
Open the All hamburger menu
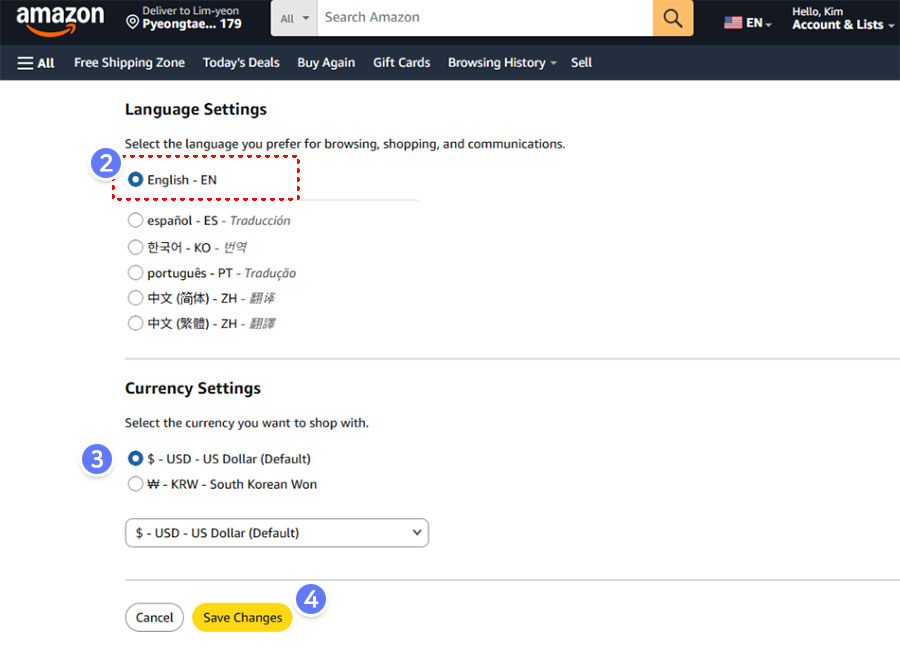point(36,62)
